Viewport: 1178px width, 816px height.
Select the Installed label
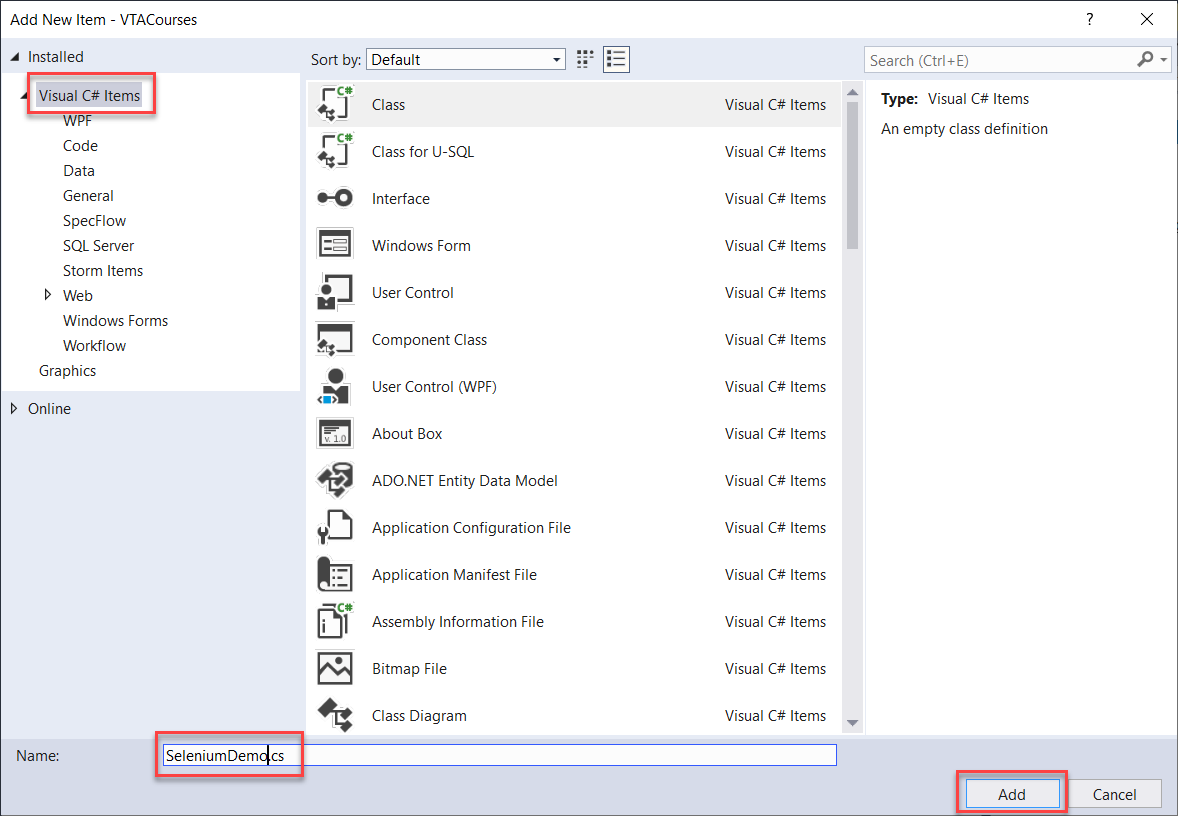[56, 57]
